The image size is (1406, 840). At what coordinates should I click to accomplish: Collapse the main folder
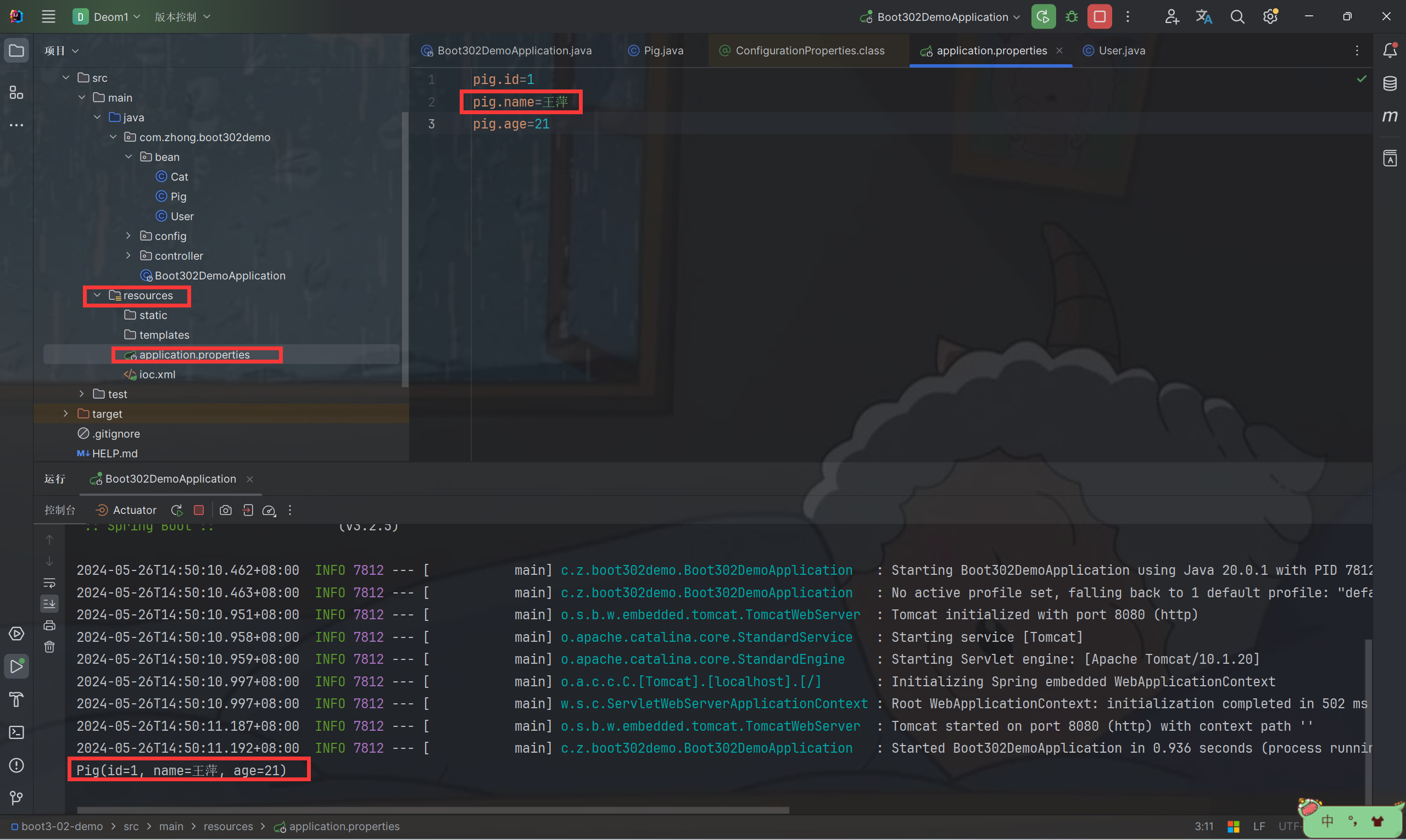[x=81, y=97]
